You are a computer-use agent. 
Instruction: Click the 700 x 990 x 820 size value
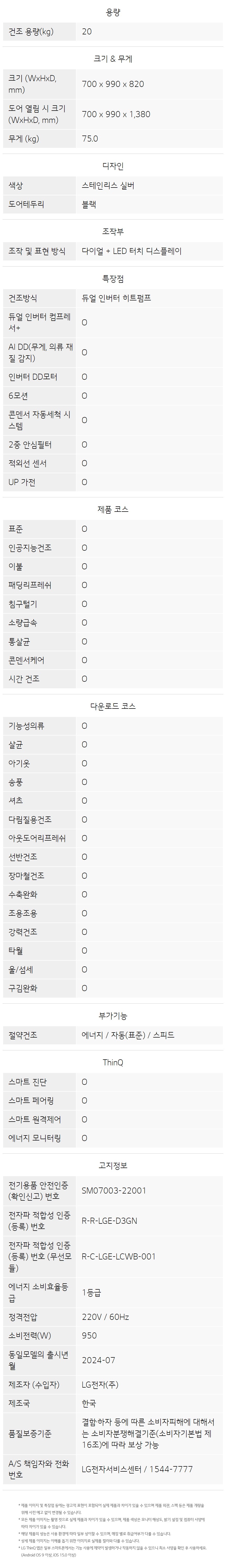coord(113,84)
